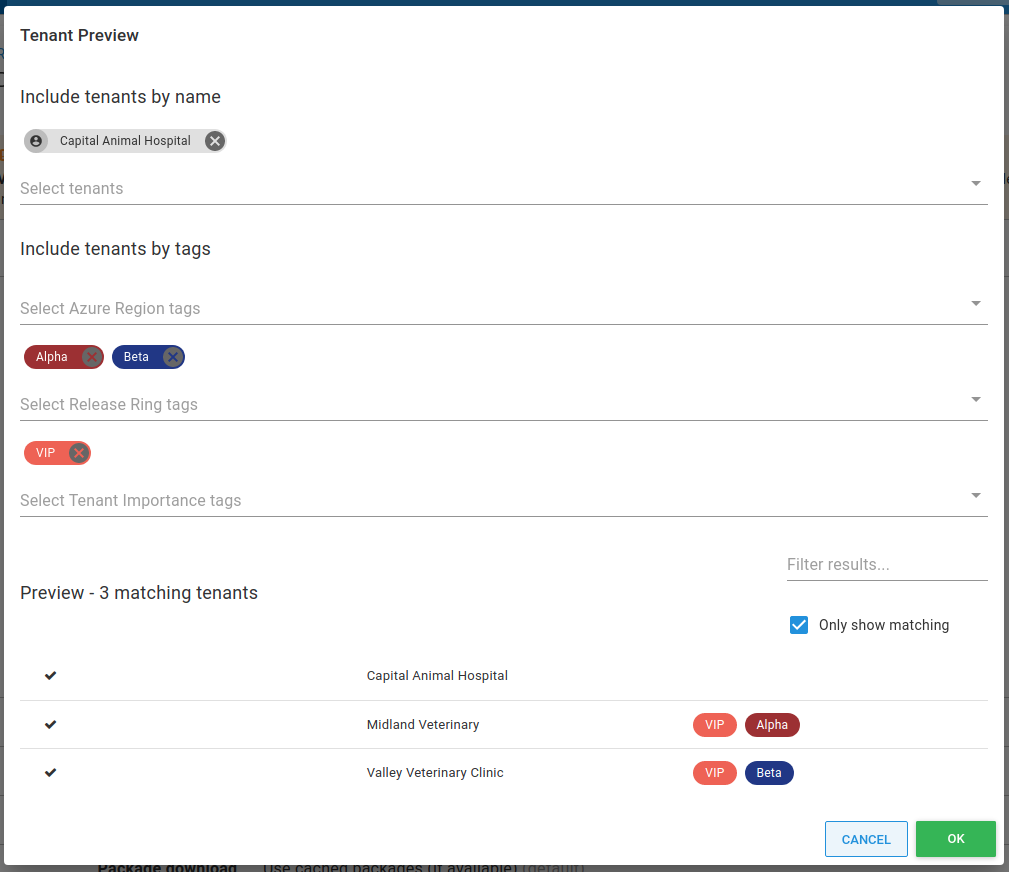Click the Beta tag on Valley Veterinary Clinic
The height and width of the screenshot is (872, 1009).
768,773
